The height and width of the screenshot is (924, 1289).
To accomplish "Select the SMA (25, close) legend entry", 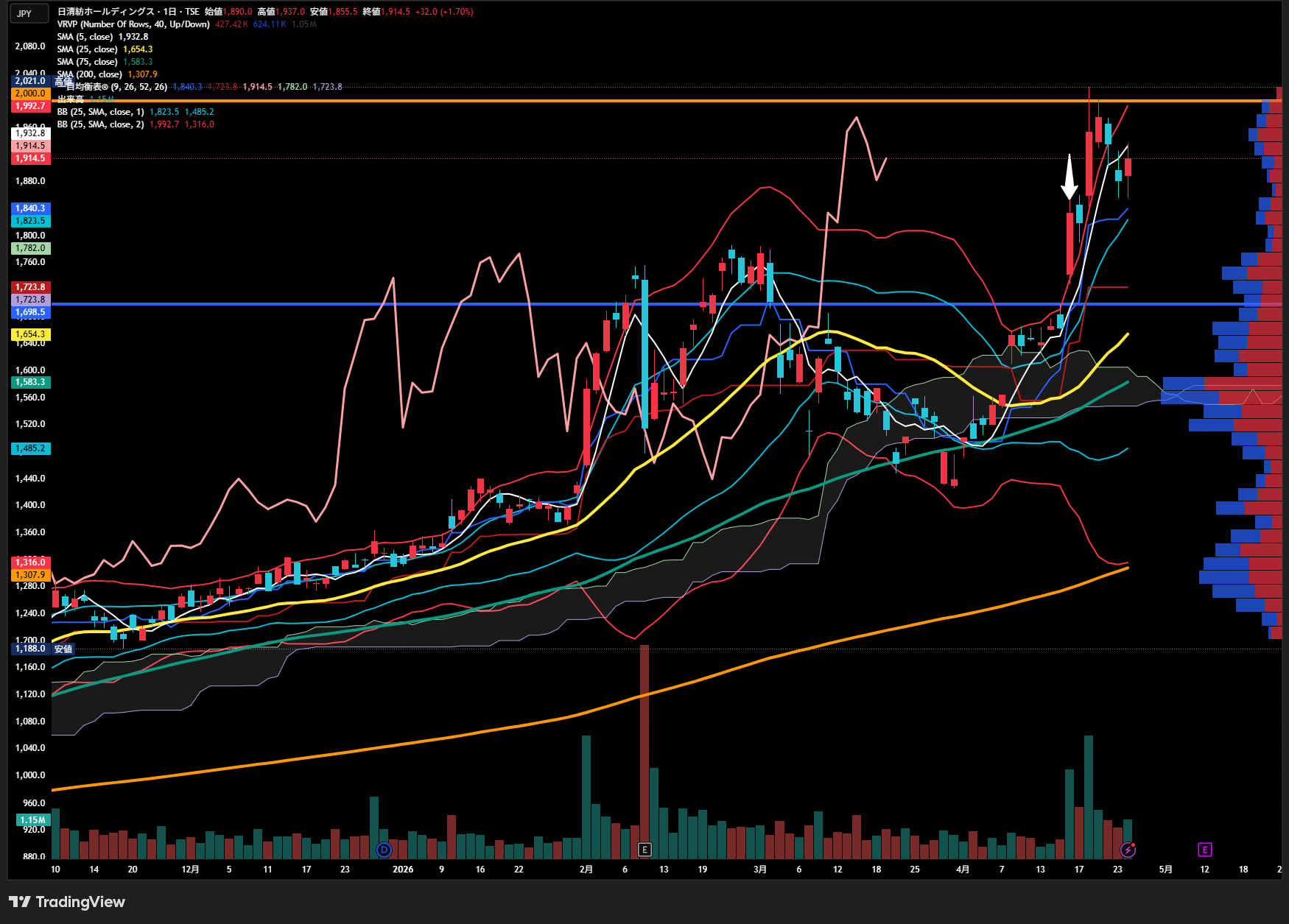I will pos(87,49).
